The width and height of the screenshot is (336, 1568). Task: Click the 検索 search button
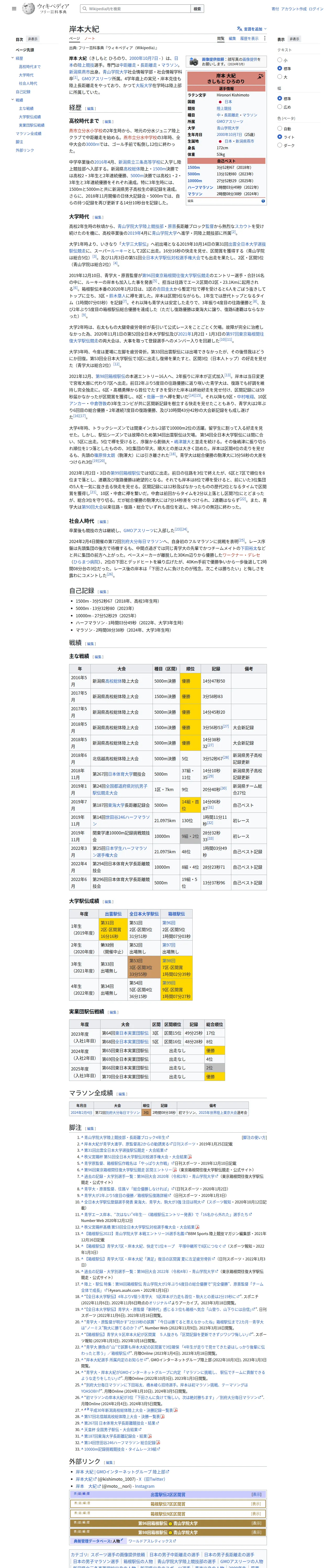tap(197, 9)
